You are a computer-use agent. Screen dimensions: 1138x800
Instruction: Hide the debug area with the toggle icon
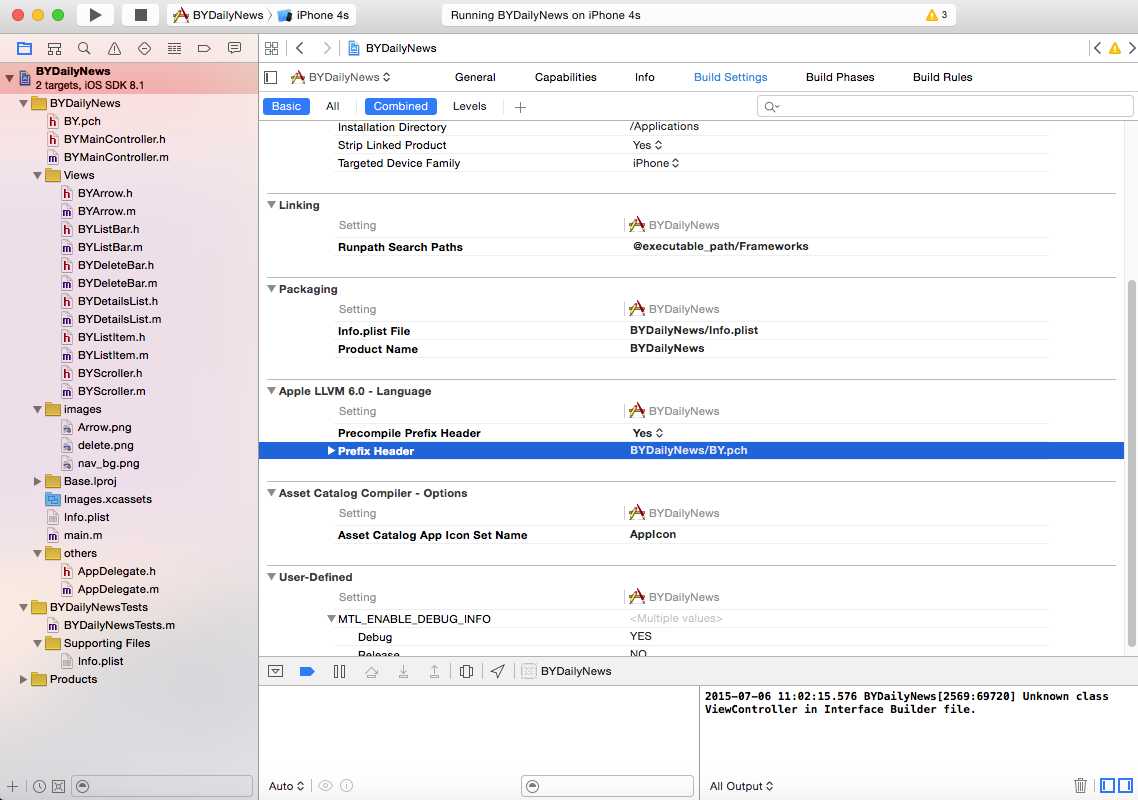[x=276, y=672]
